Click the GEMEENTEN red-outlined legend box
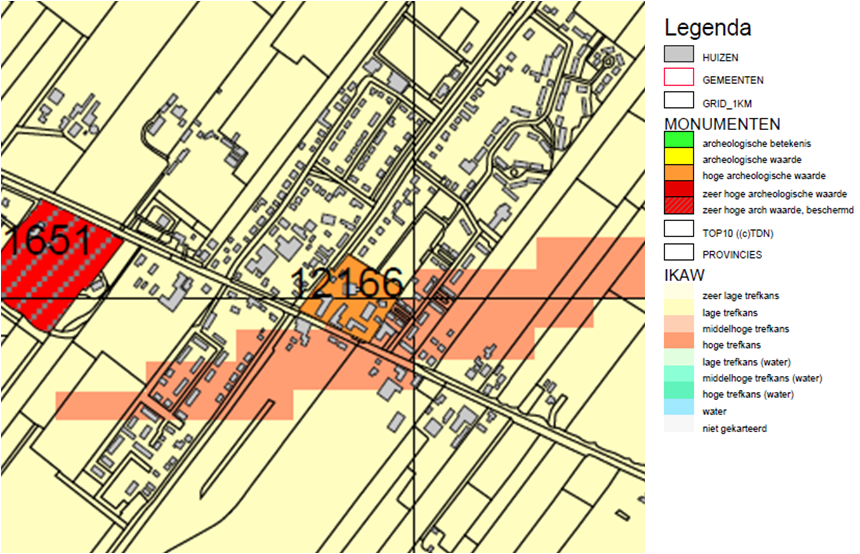 point(678,77)
